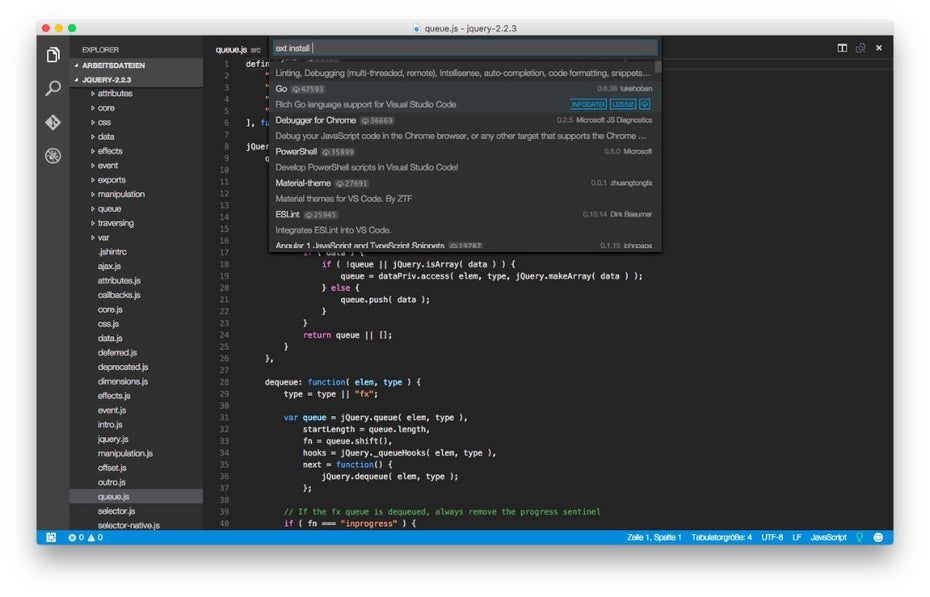Image resolution: width=930 pixels, height=597 pixels.
Task: Open the Explorer view in the activity bar
Action: coord(53,55)
